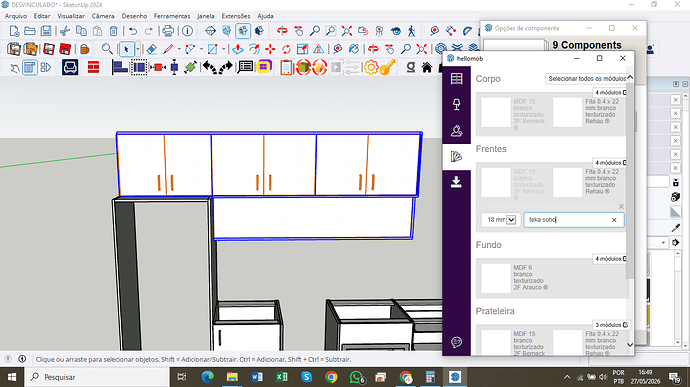Expand the Arc tool dropdown arrow
690x387 pixels.
(x=201, y=49)
